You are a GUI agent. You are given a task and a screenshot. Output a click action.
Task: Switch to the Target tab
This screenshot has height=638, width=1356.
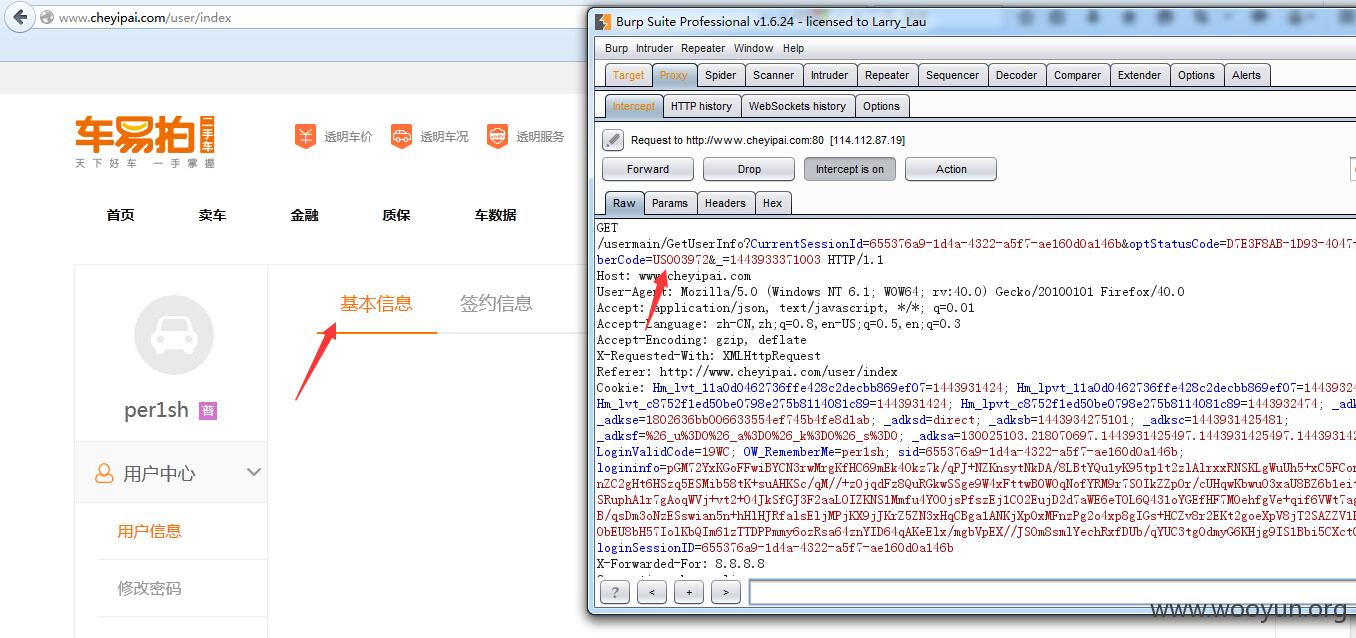628,75
